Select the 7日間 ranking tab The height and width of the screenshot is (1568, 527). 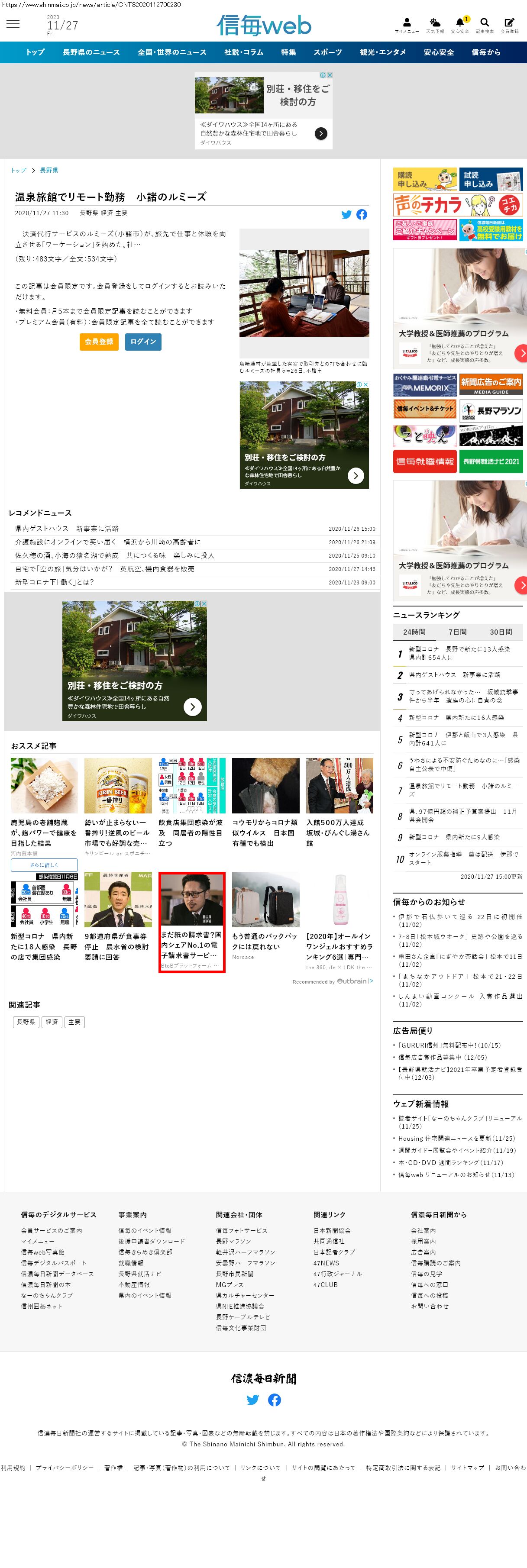tap(458, 632)
